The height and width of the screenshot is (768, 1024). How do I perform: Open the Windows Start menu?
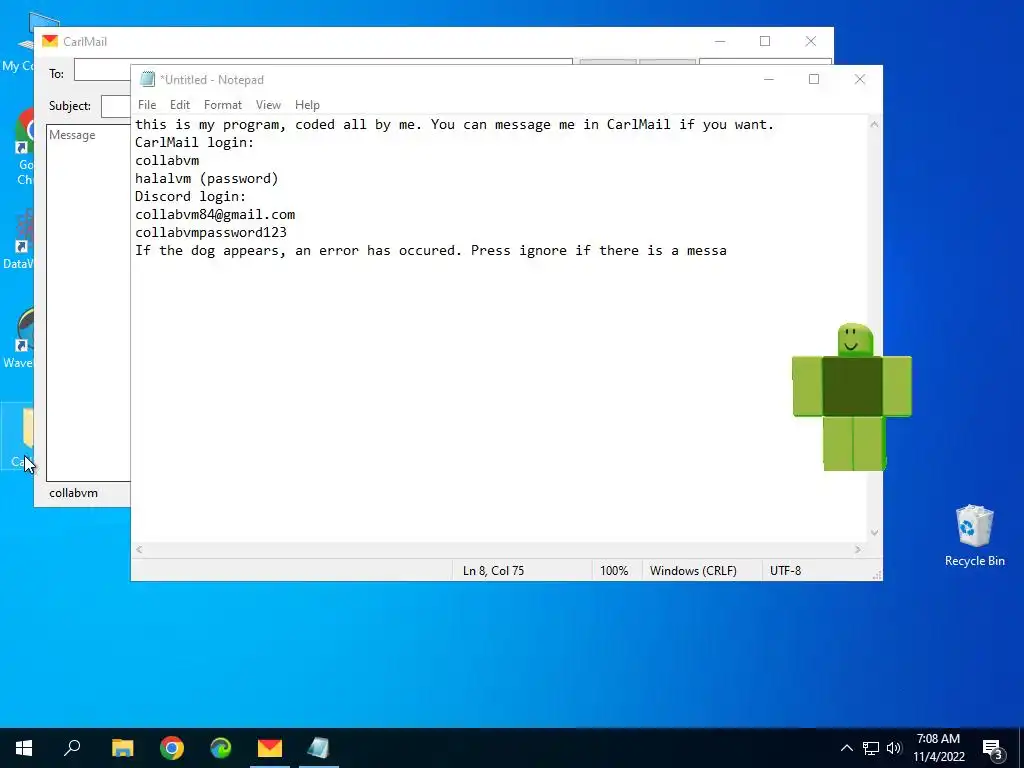click(x=24, y=748)
